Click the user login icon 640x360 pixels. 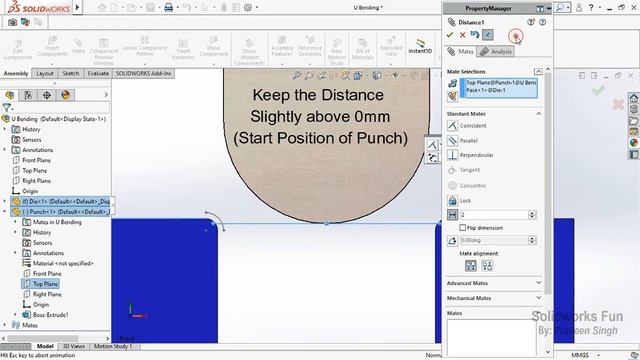click(579, 7)
